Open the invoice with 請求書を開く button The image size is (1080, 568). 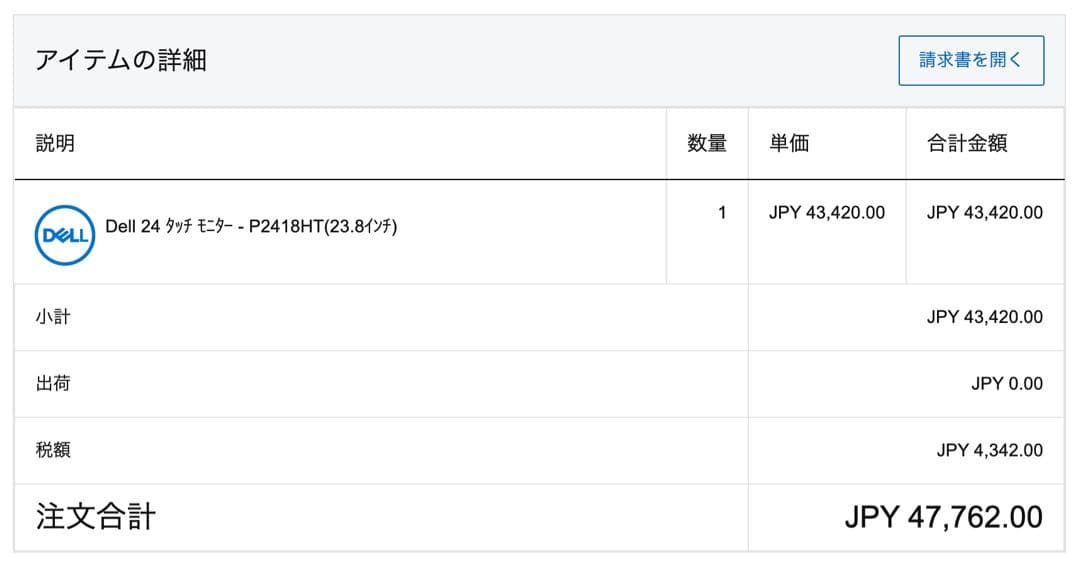[x=971, y=60]
